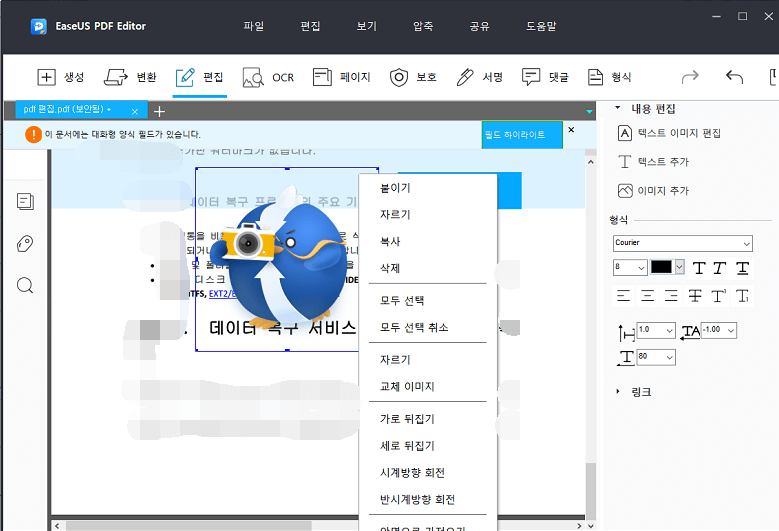Toggle italic text formatting
This screenshot has height=531, width=779.
(x=720, y=268)
